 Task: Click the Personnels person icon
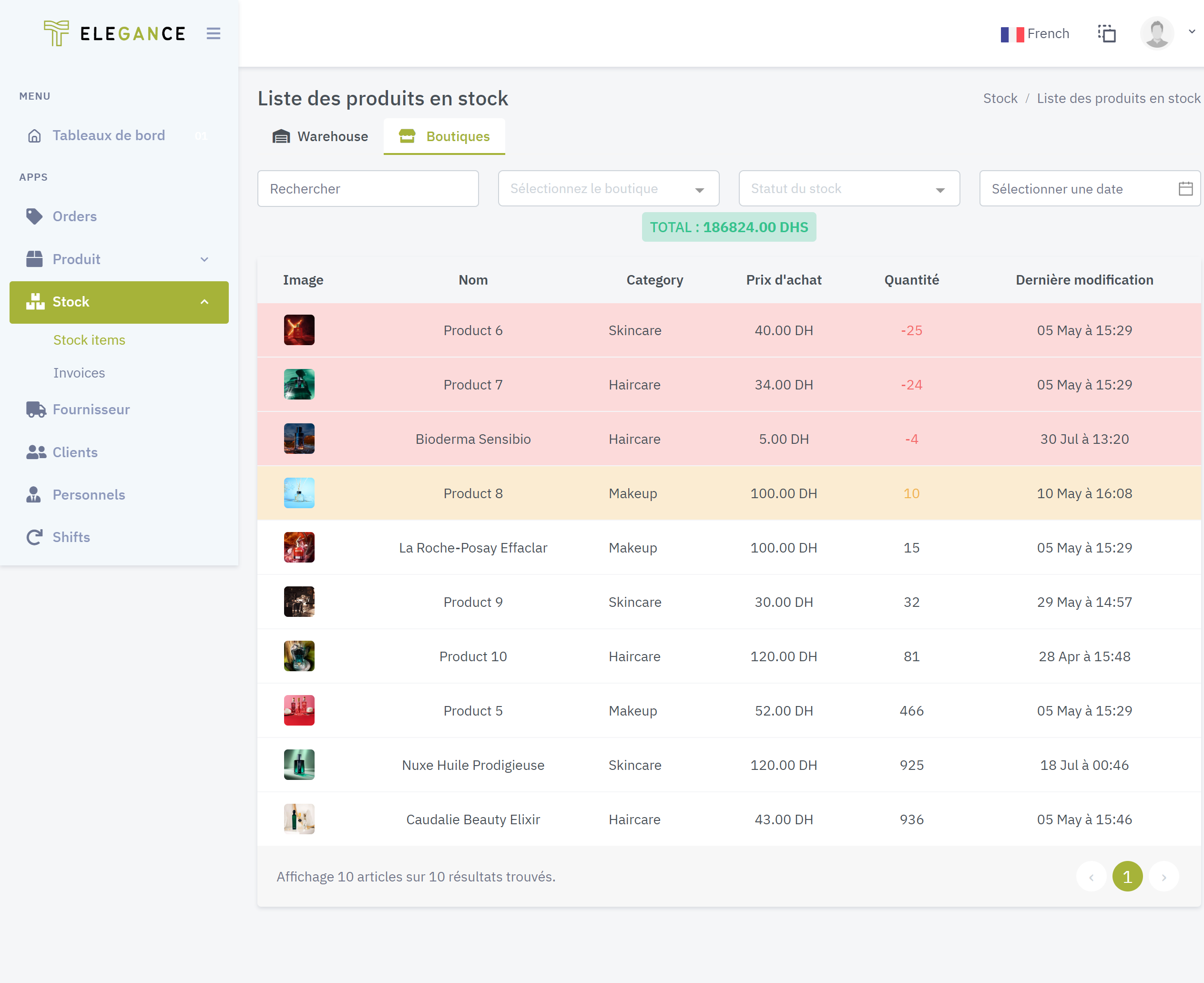(34, 494)
